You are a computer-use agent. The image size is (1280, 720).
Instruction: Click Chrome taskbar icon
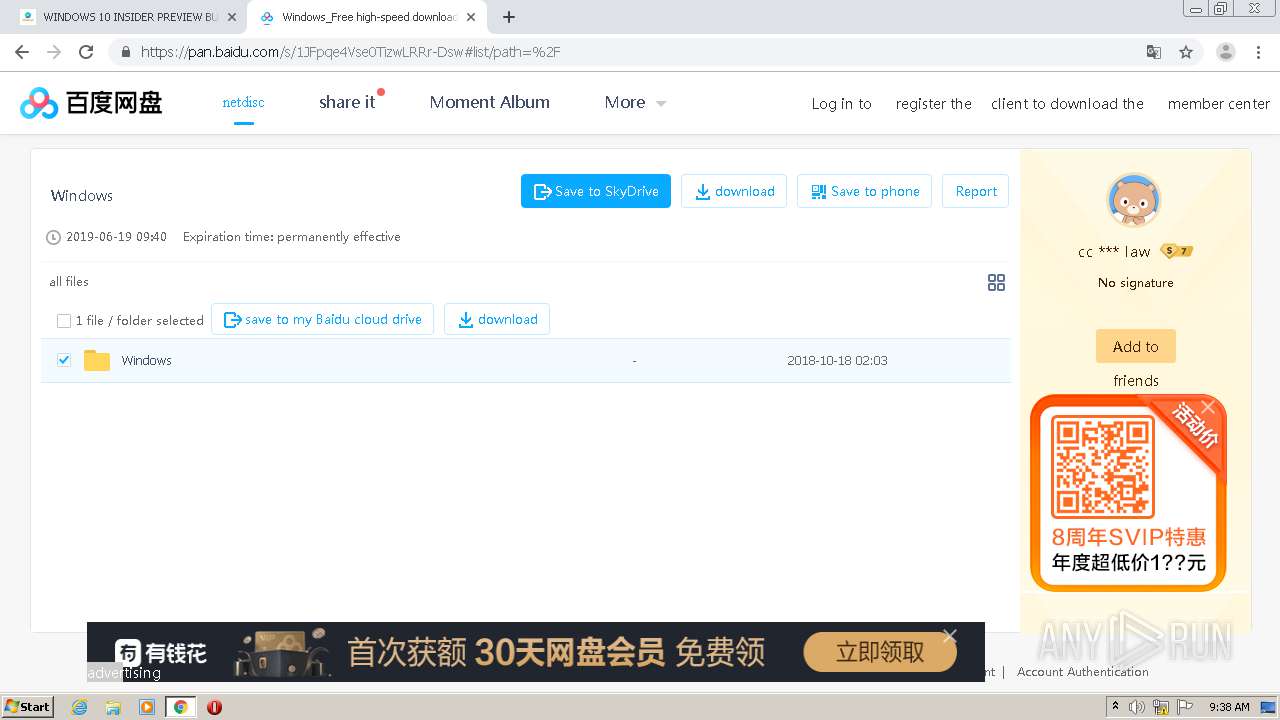(180, 707)
